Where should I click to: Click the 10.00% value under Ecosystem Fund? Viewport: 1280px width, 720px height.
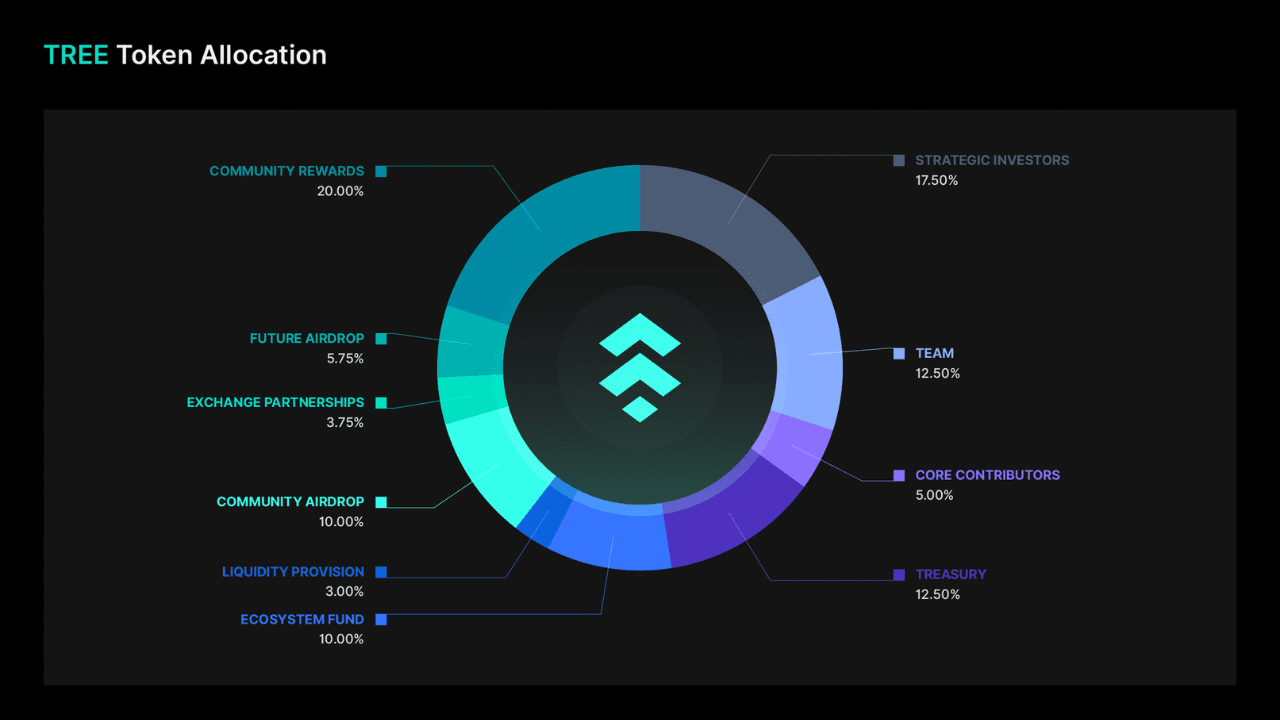click(341, 640)
